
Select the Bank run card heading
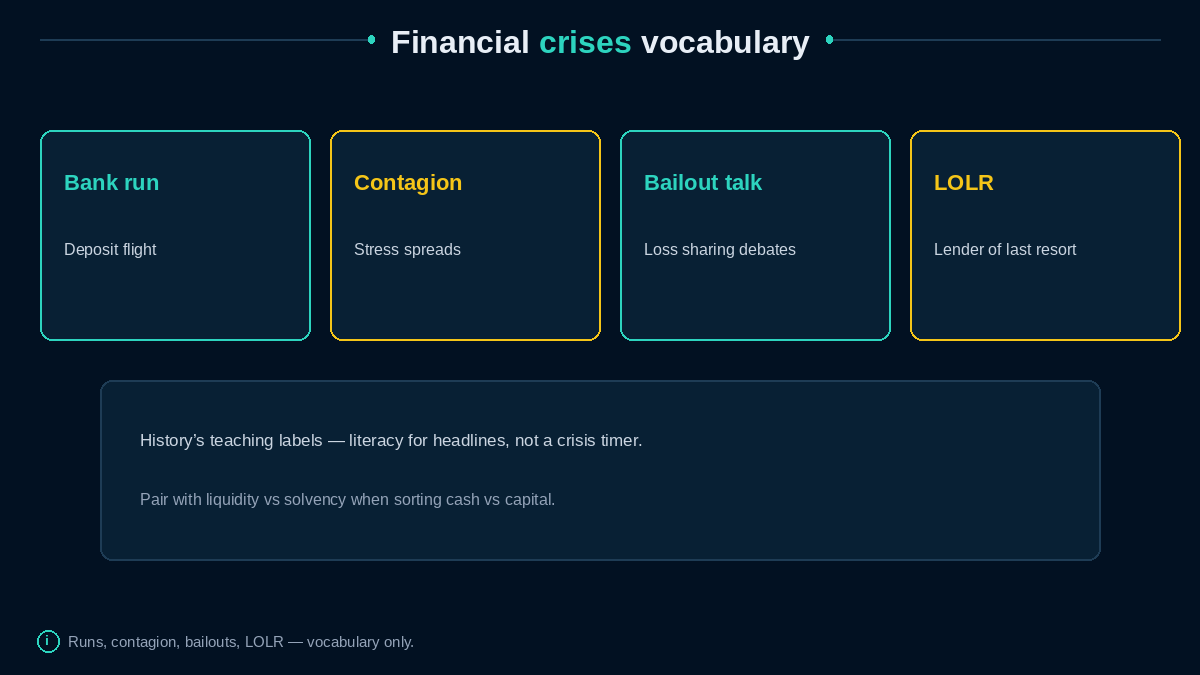[111, 183]
